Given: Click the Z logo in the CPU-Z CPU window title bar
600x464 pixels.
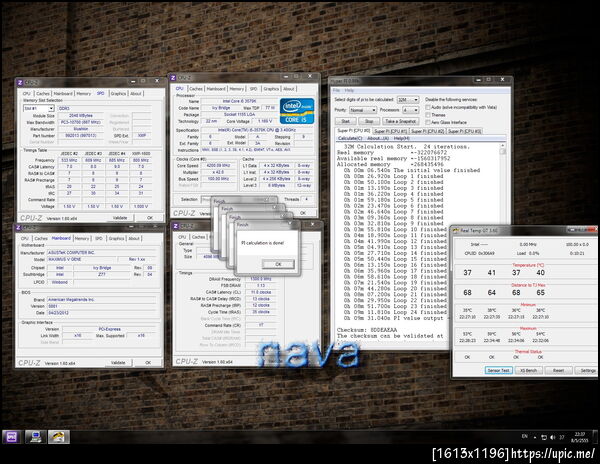Looking at the screenshot, I should coord(173,78).
